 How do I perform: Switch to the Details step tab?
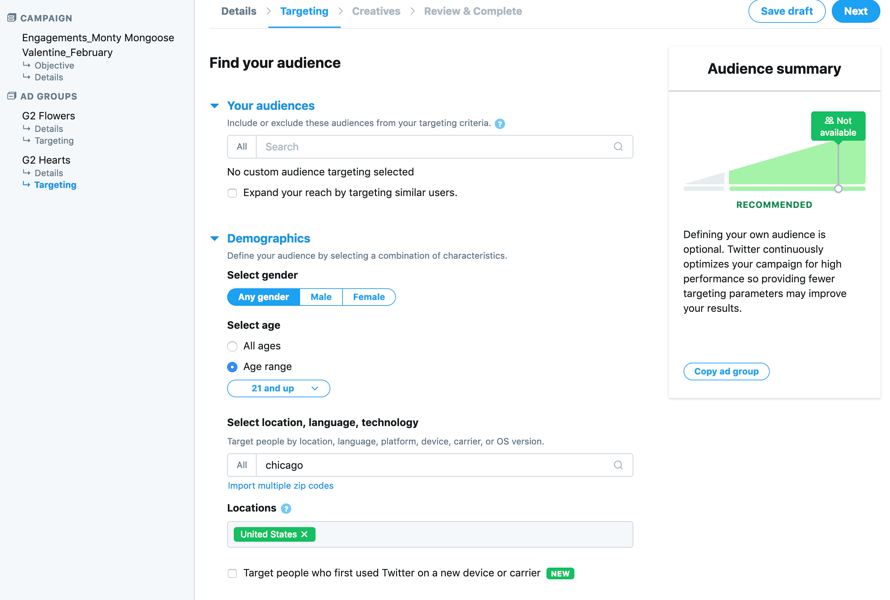pos(238,11)
